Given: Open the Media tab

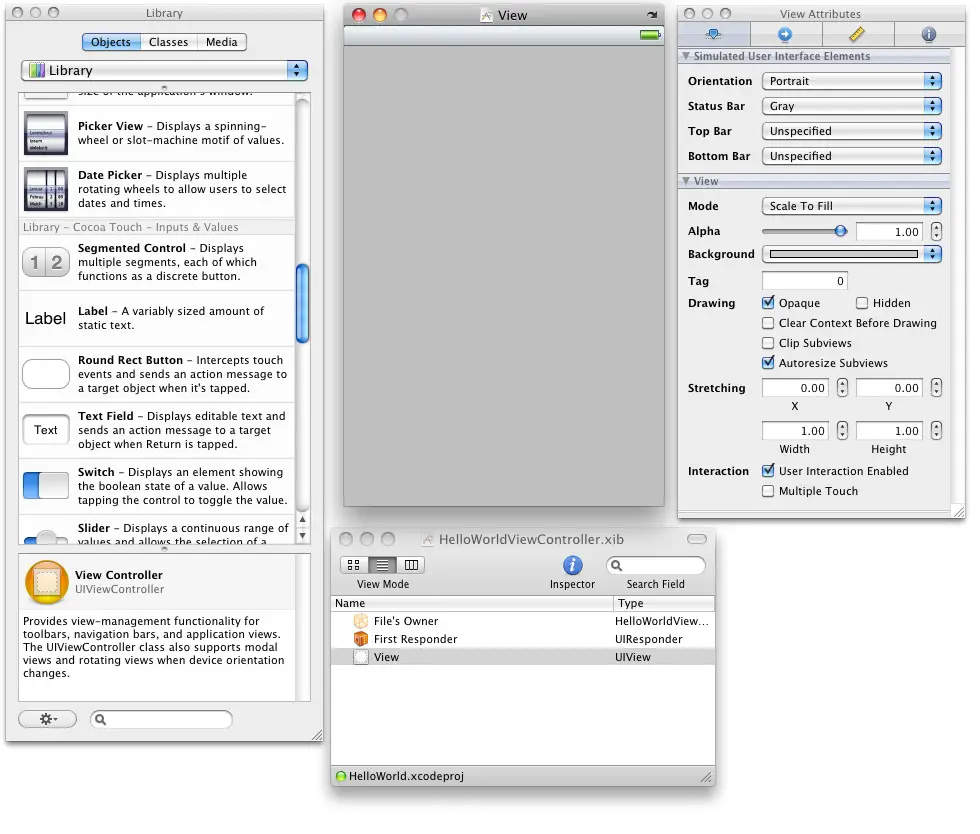Looking at the screenshot, I should coord(221,42).
